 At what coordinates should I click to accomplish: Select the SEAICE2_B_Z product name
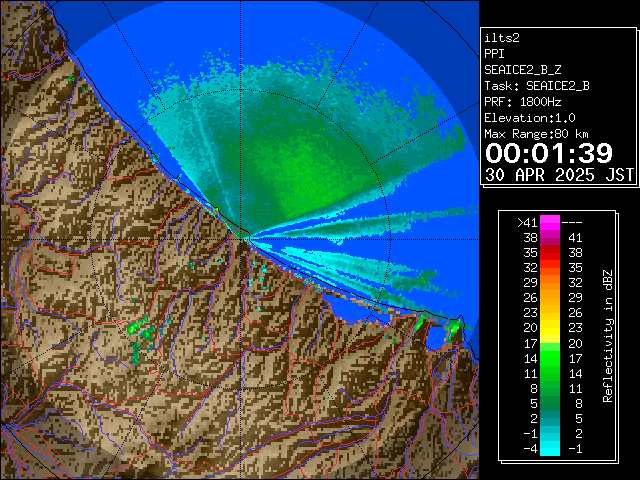coord(522,70)
